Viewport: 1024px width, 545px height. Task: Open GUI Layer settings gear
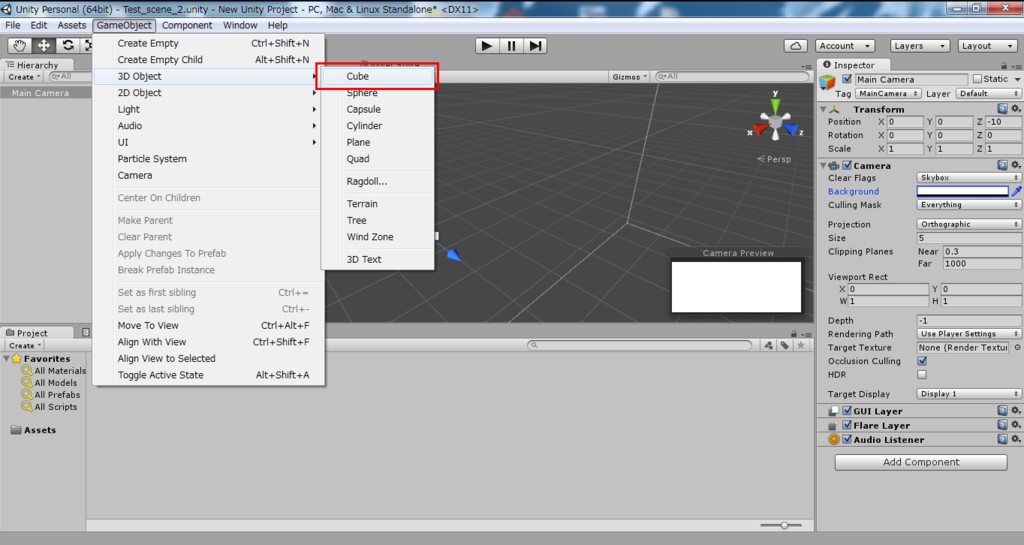tap(1016, 411)
